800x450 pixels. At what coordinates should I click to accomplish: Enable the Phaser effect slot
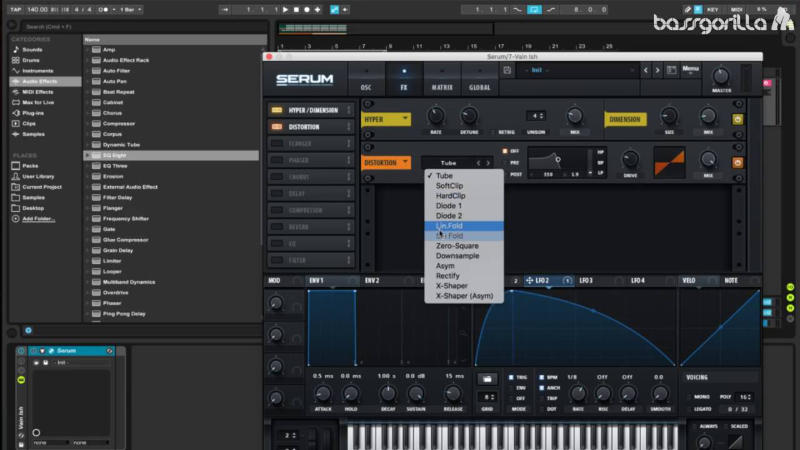277,160
